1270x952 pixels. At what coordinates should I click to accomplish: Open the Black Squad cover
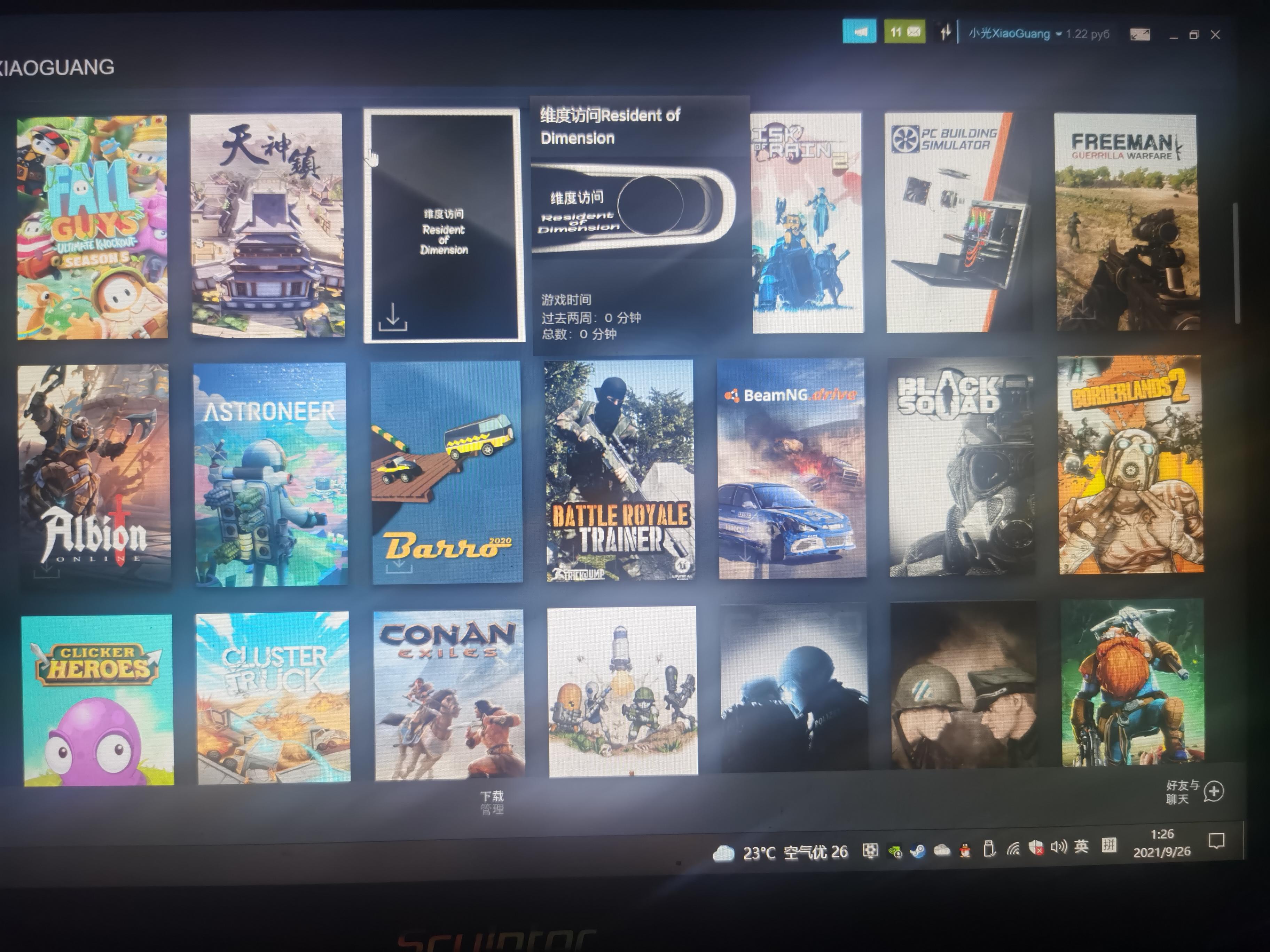coord(962,467)
